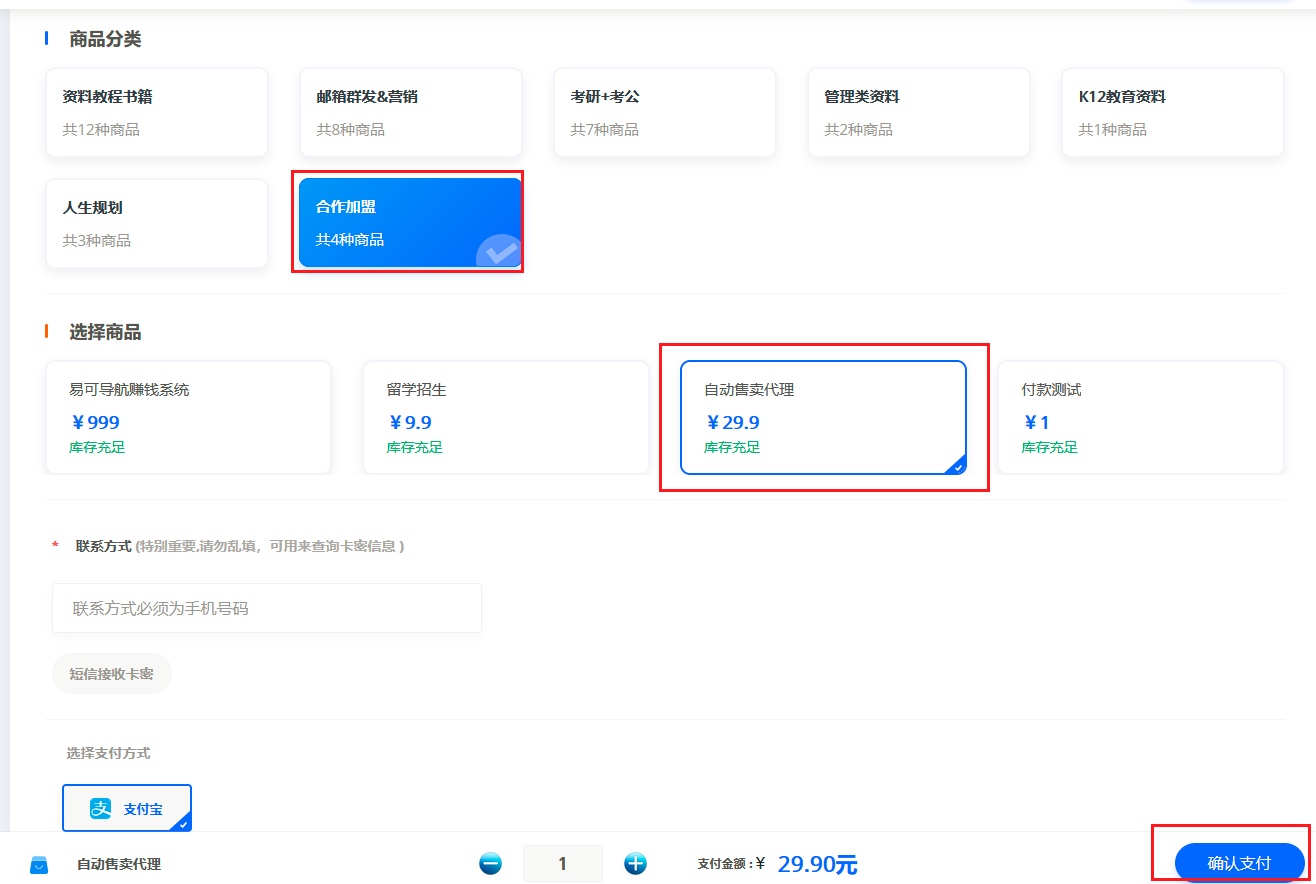This screenshot has width=1316, height=884.
Task: Click the minus quantity icon
Action: 490,863
